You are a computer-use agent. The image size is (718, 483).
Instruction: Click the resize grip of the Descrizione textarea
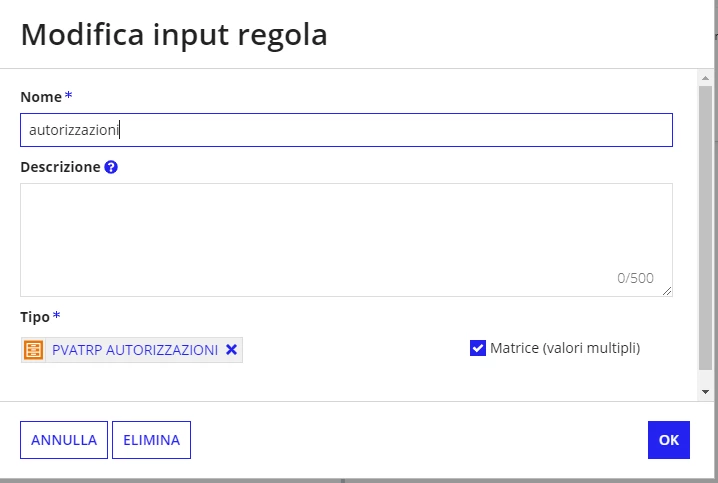click(667, 291)
